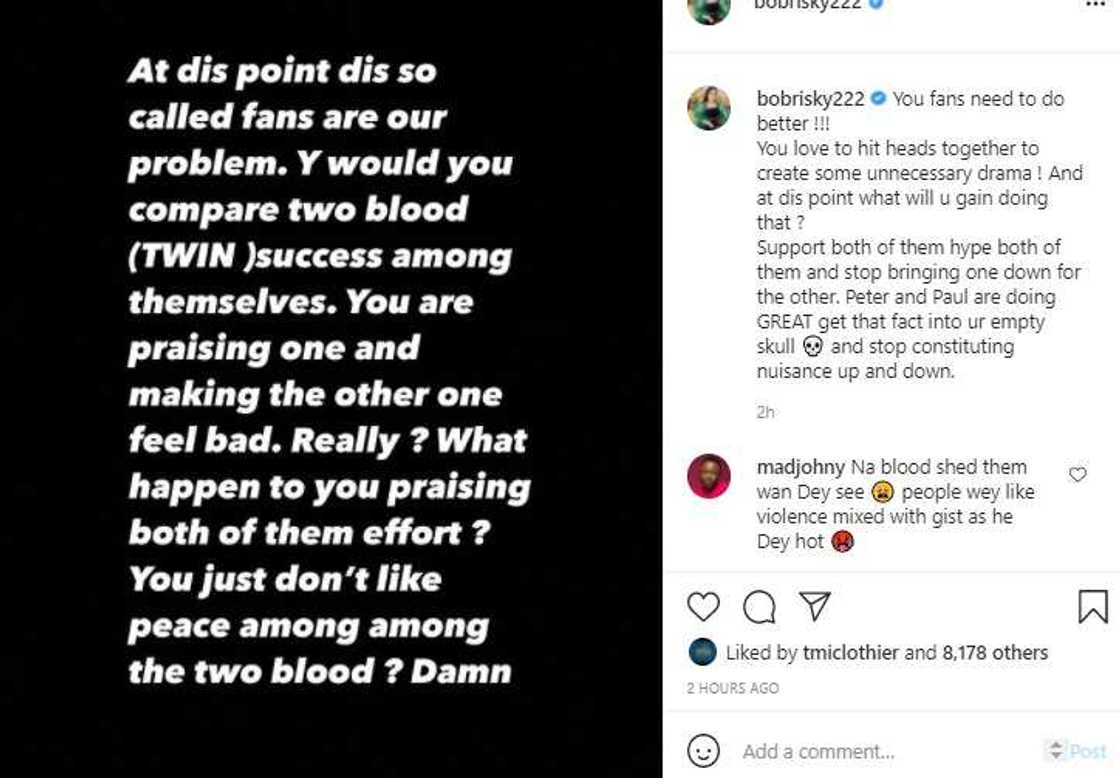Click the 2 HOURS AGO timestamp
The width and height of the screenshot is (1120, 778).
(733, 688)
